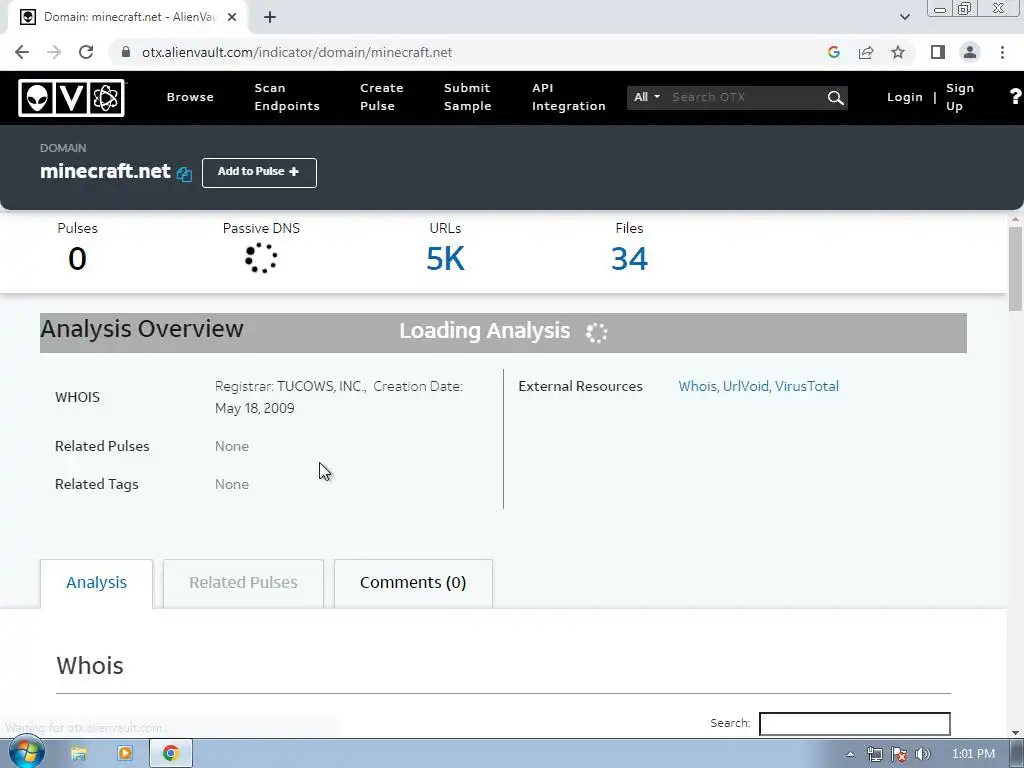
Task: Click the Analysis Overview heading
Action: [142, 328]
